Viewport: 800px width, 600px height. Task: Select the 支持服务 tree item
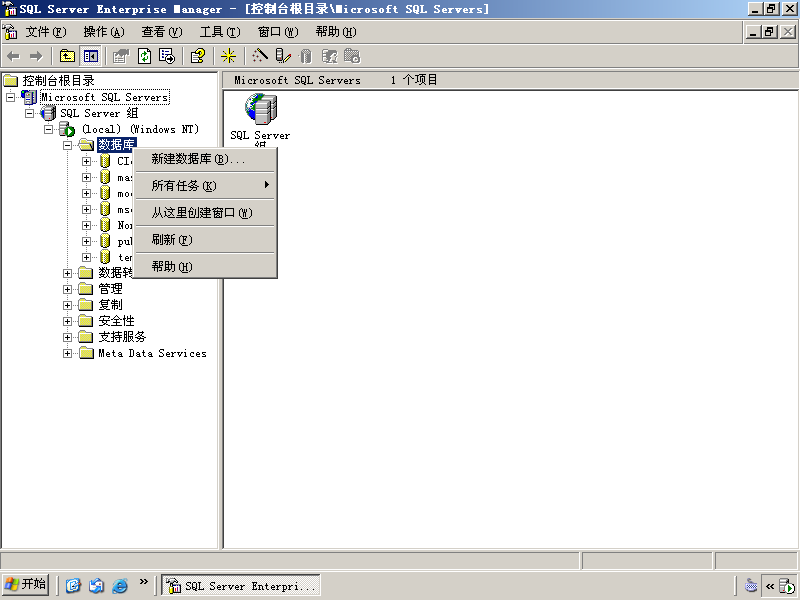point(122,337)
